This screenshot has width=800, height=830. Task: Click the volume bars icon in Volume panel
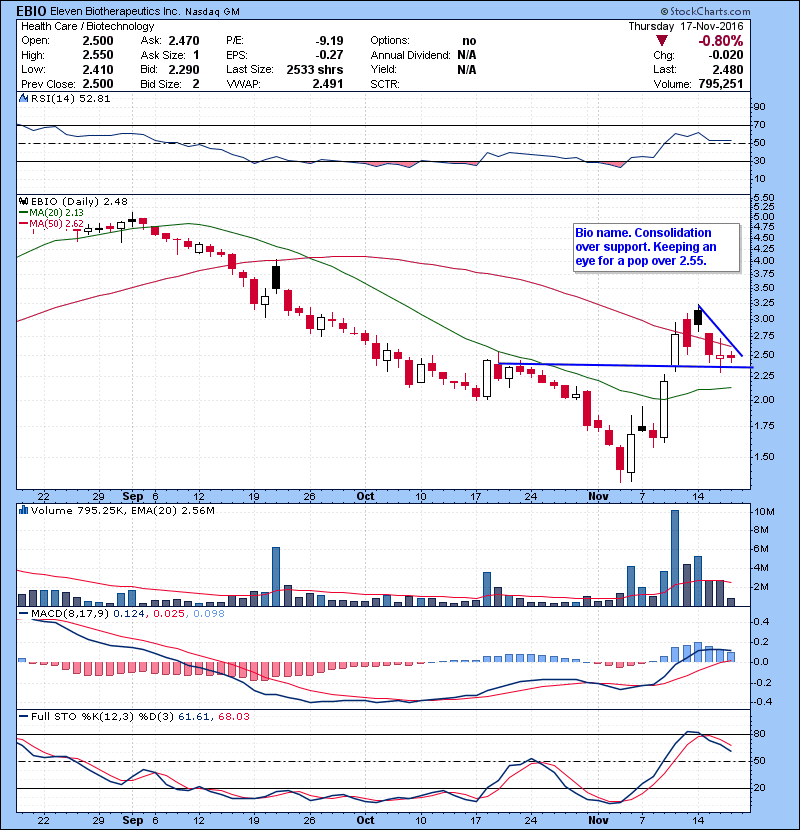23,510
